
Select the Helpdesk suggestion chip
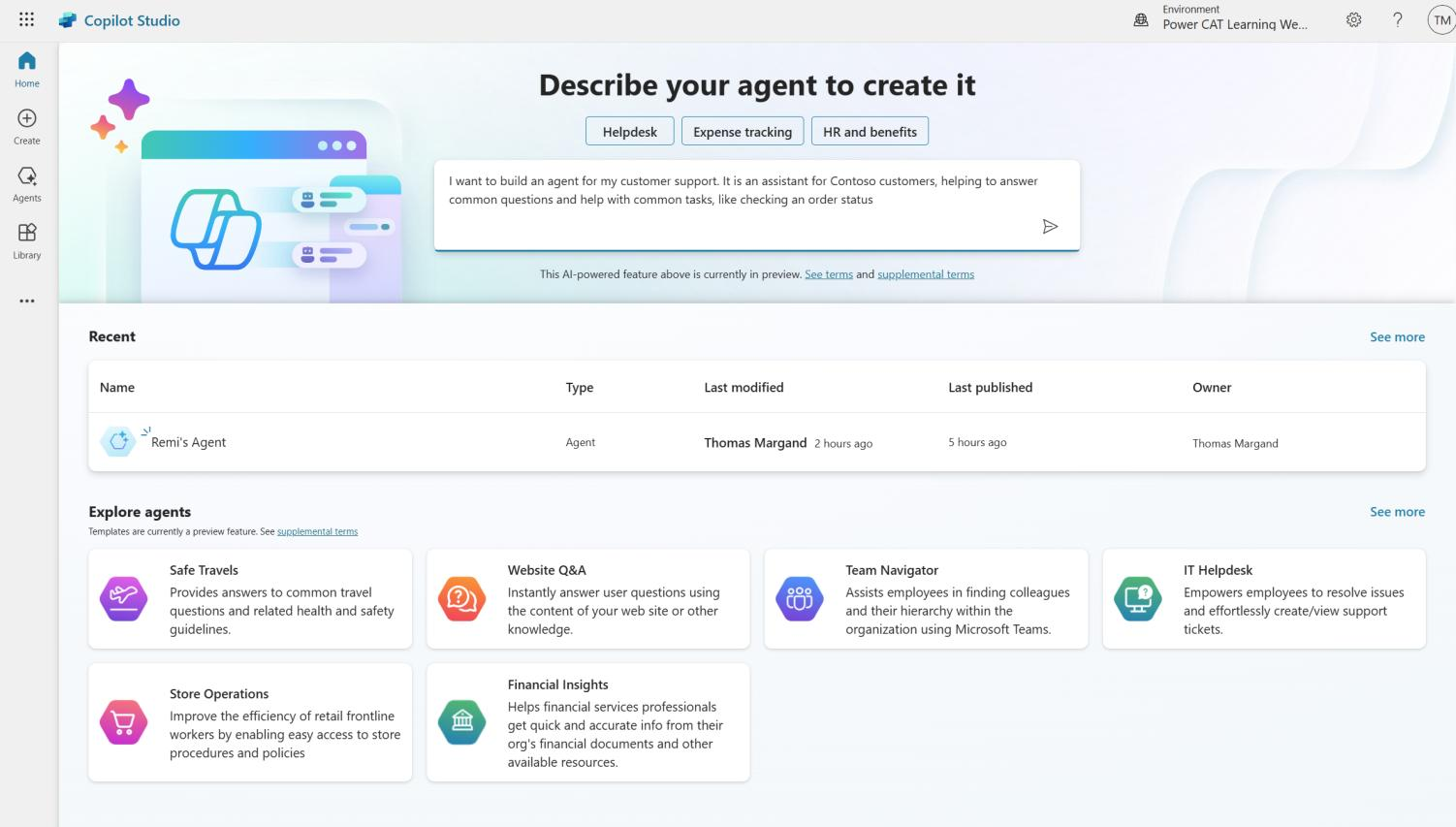point(629,132)
